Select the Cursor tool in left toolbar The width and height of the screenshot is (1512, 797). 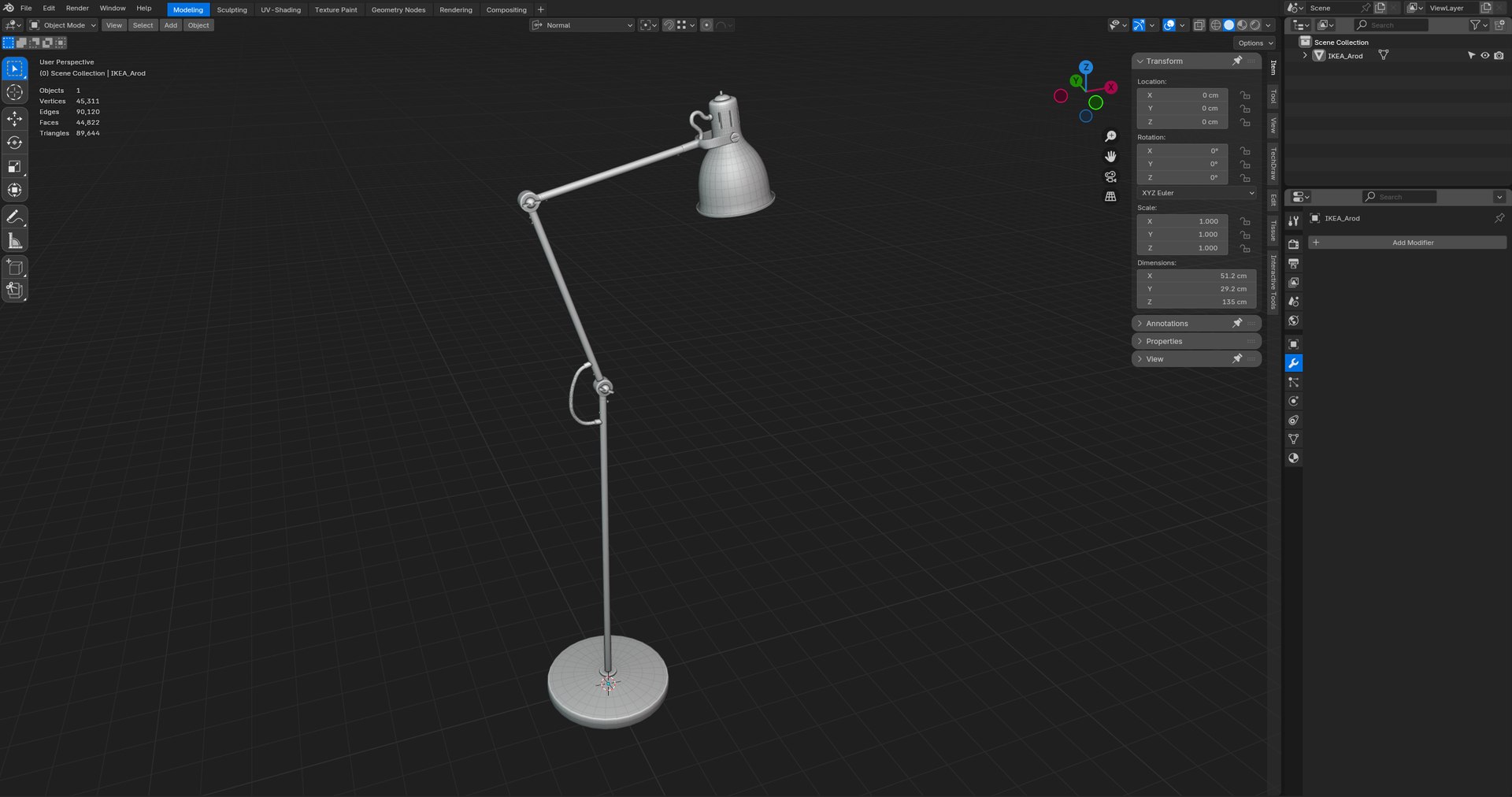pyautogui.click(x=15, y=93)
